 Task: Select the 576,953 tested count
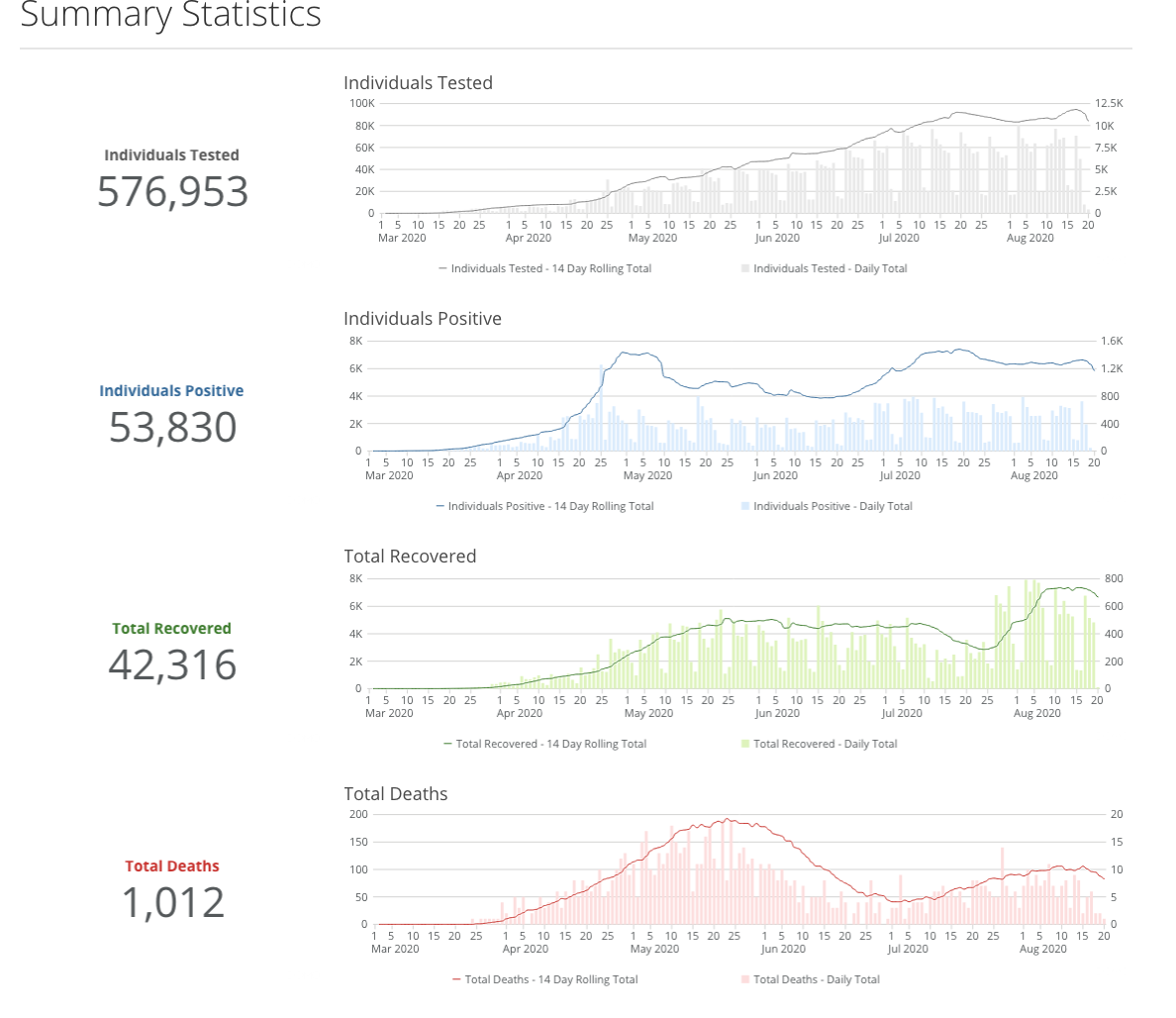[172, 192]
